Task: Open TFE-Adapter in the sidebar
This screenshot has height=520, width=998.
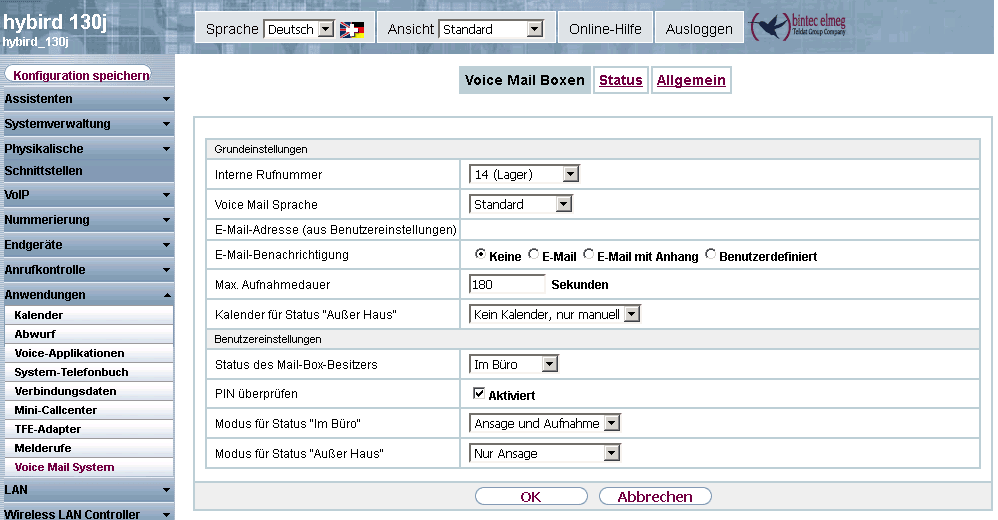Action: pyautogui.click(x=88, y=430)
